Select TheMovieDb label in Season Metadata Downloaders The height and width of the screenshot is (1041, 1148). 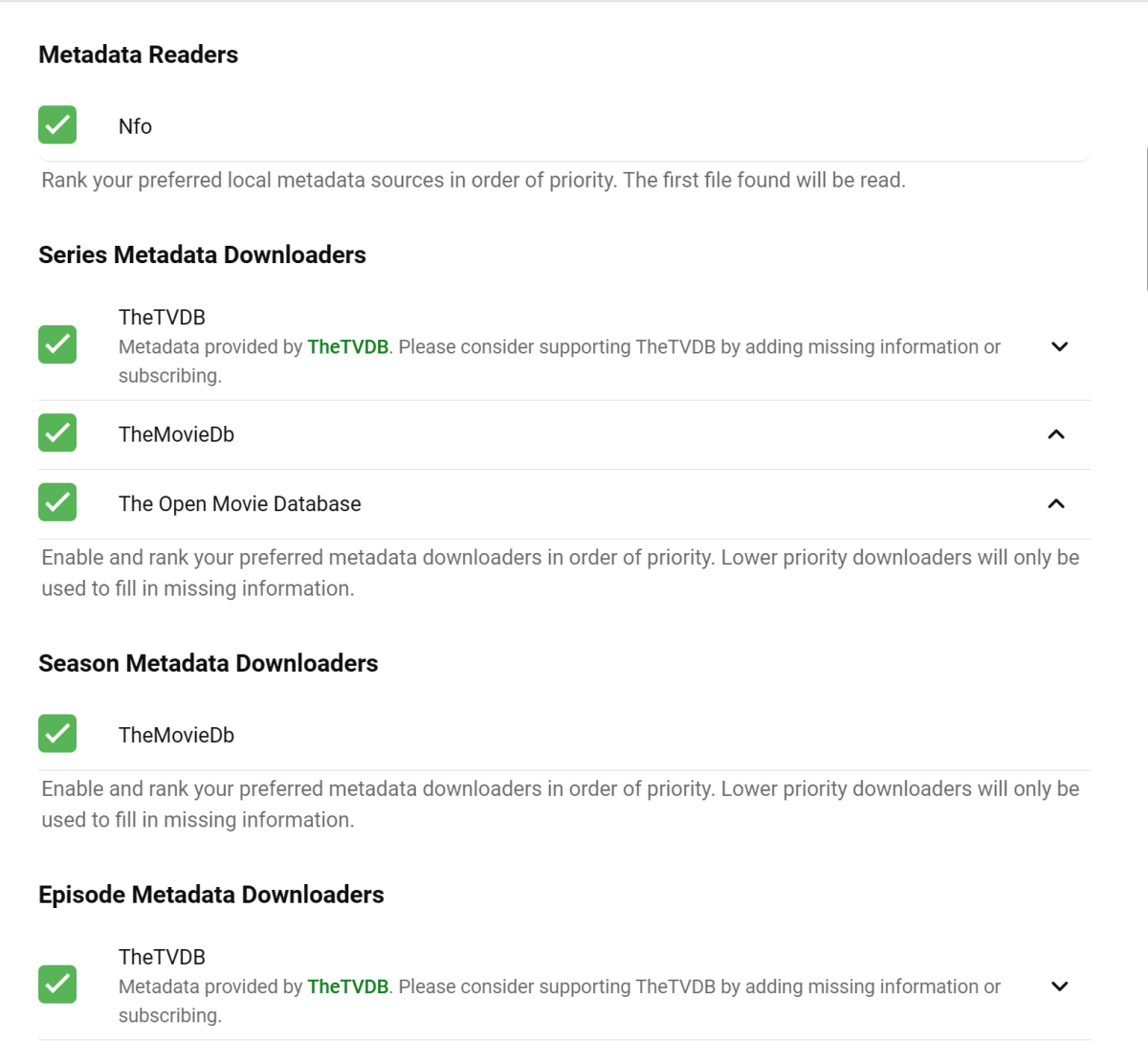(x=176, y=735)
